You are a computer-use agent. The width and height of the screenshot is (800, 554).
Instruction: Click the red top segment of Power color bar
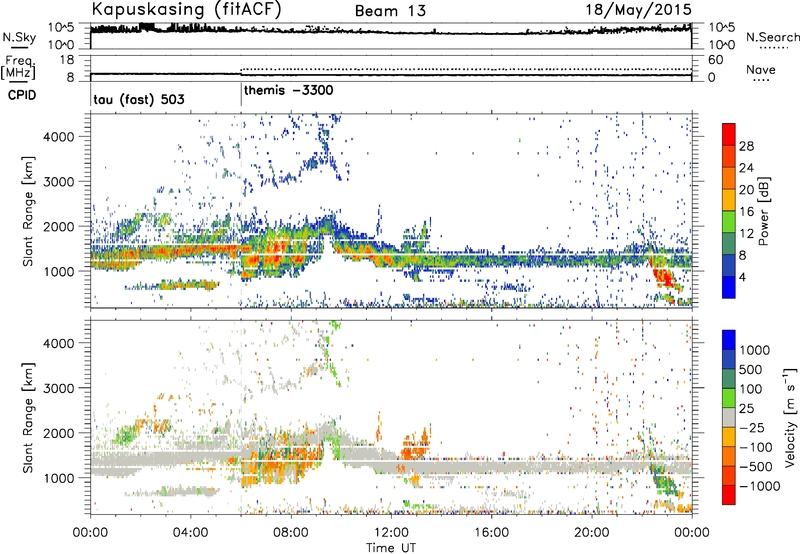click(x=729, y=134)
